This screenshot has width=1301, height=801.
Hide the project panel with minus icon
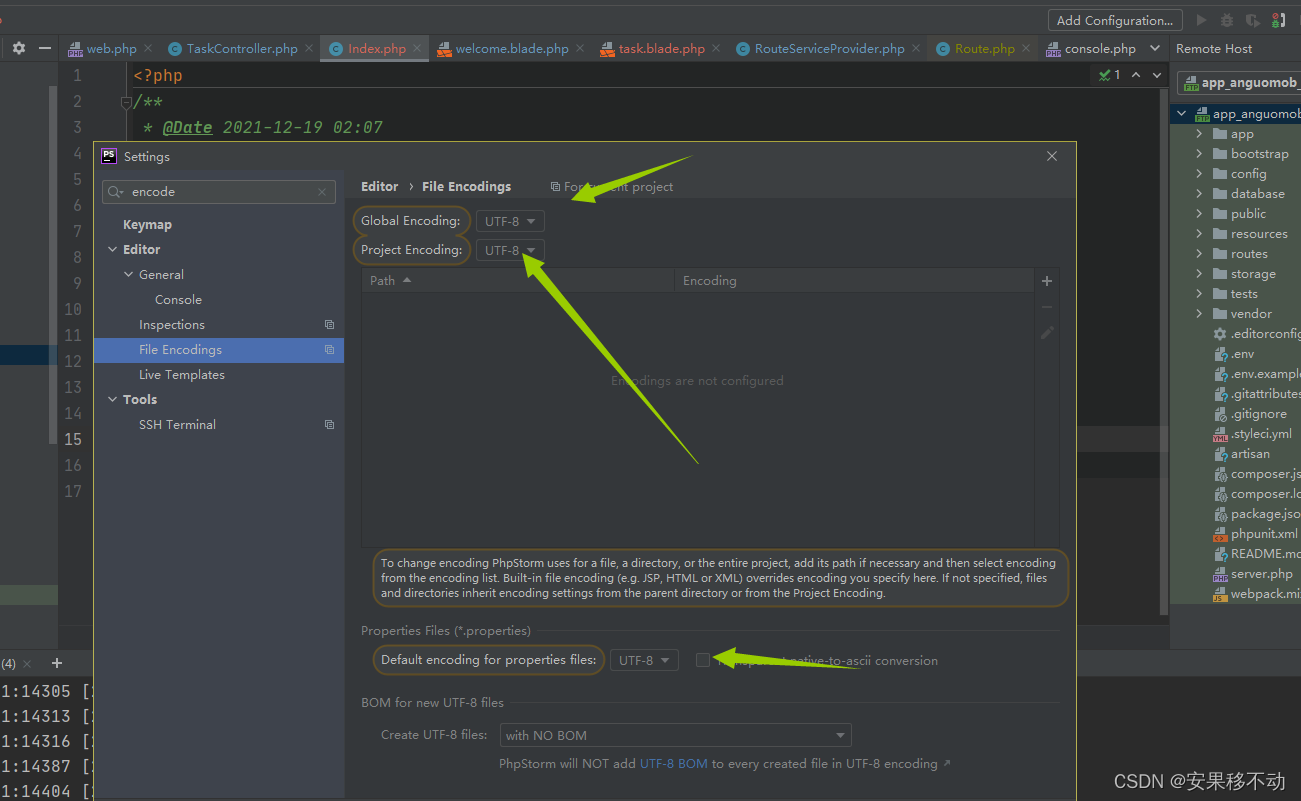[x=44, y=48]
